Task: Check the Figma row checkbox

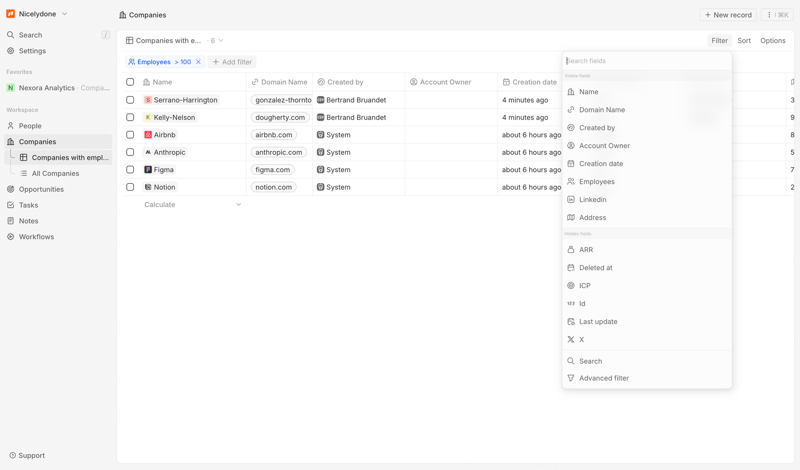Action: pyautogui.click(x=130, y=169)
